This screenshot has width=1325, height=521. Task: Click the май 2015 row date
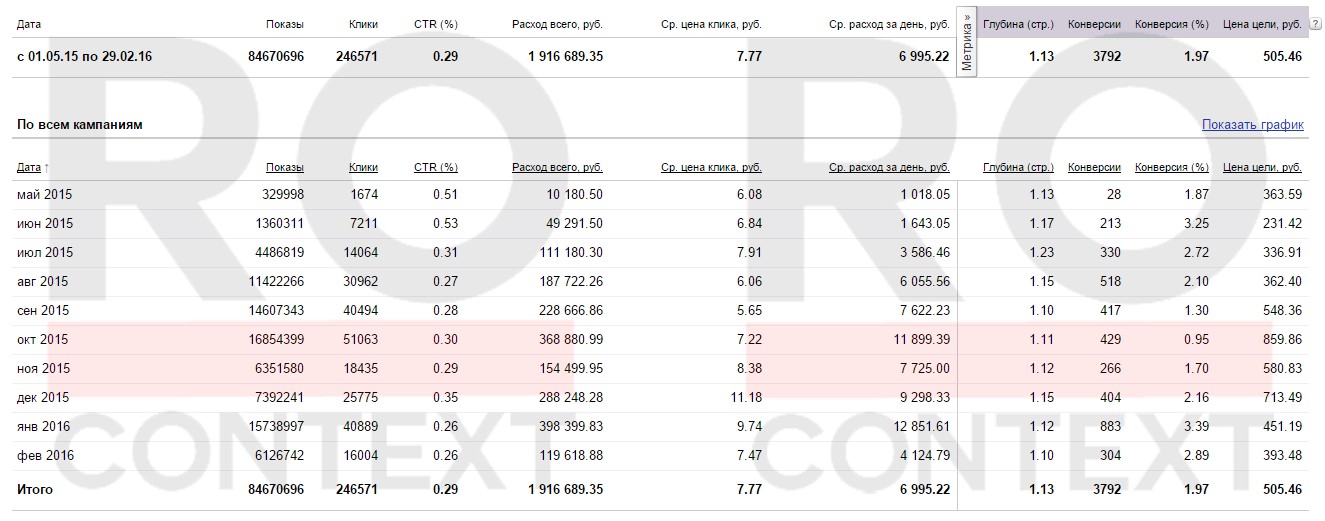click(x=45, y=195)
